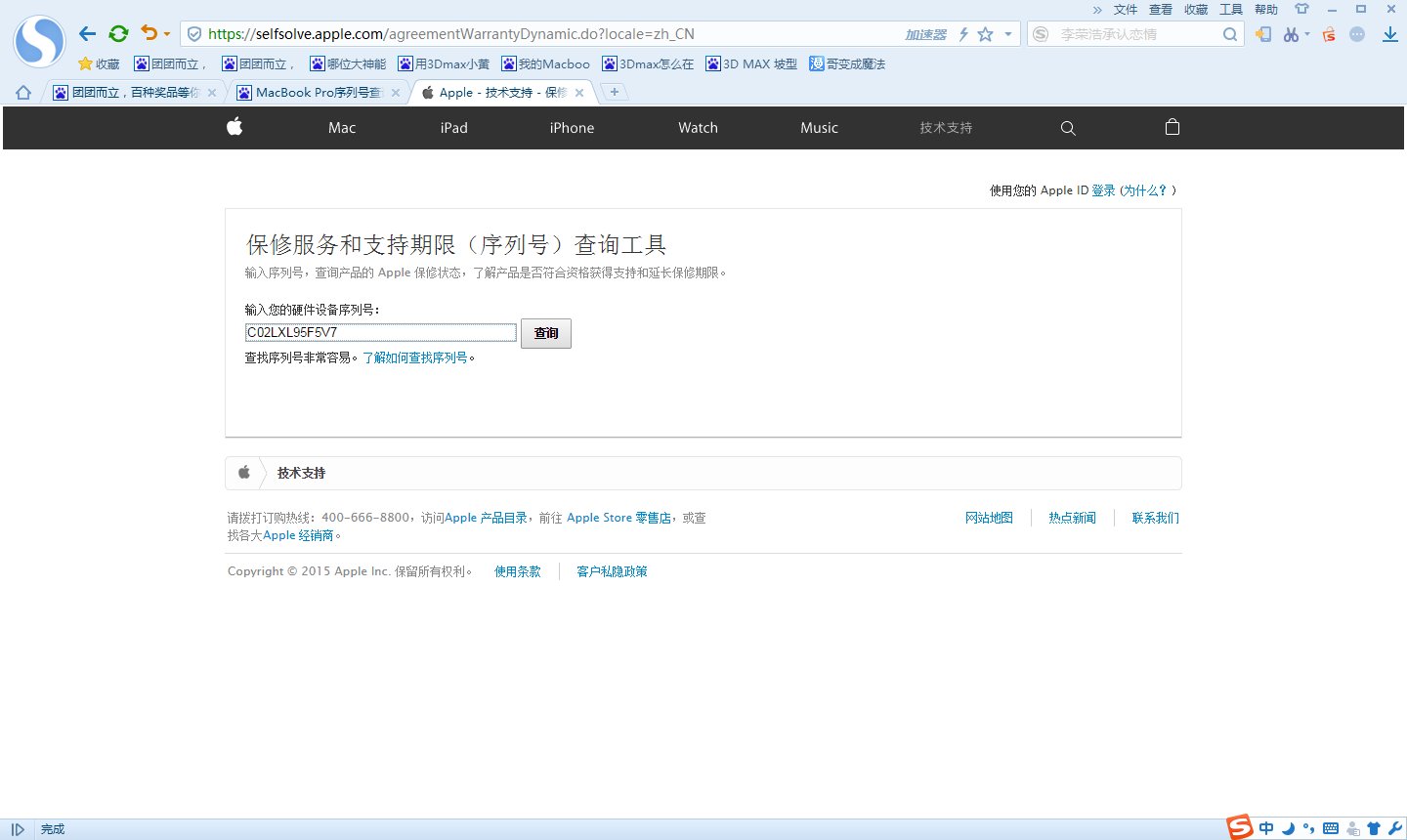Click the serial number input field
This screenshot has height=840, width=1407.
380,332
